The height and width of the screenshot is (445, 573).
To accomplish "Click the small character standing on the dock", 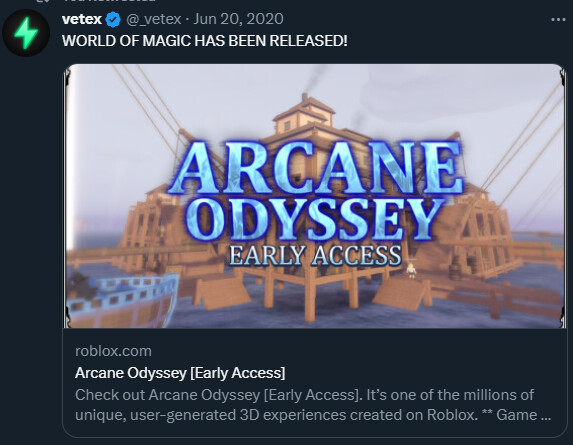I will 412,270.
